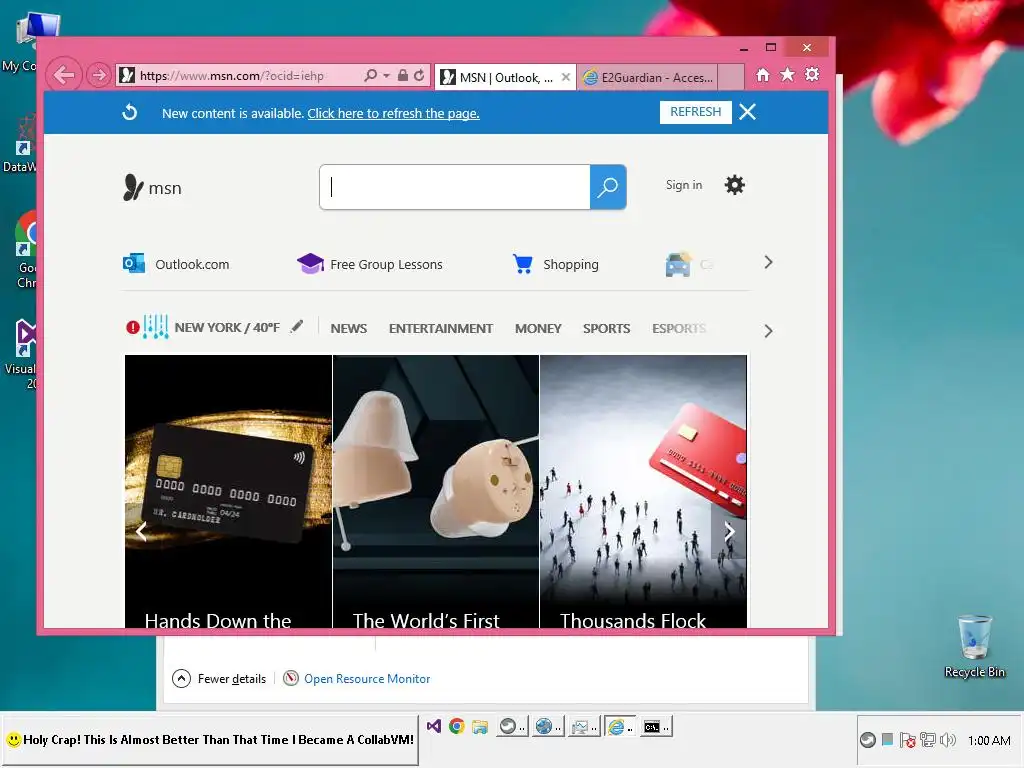The width and height of the screenshot is (1024, 768).
Task: Open the NEWS menu item
Action: coord(349,328)
